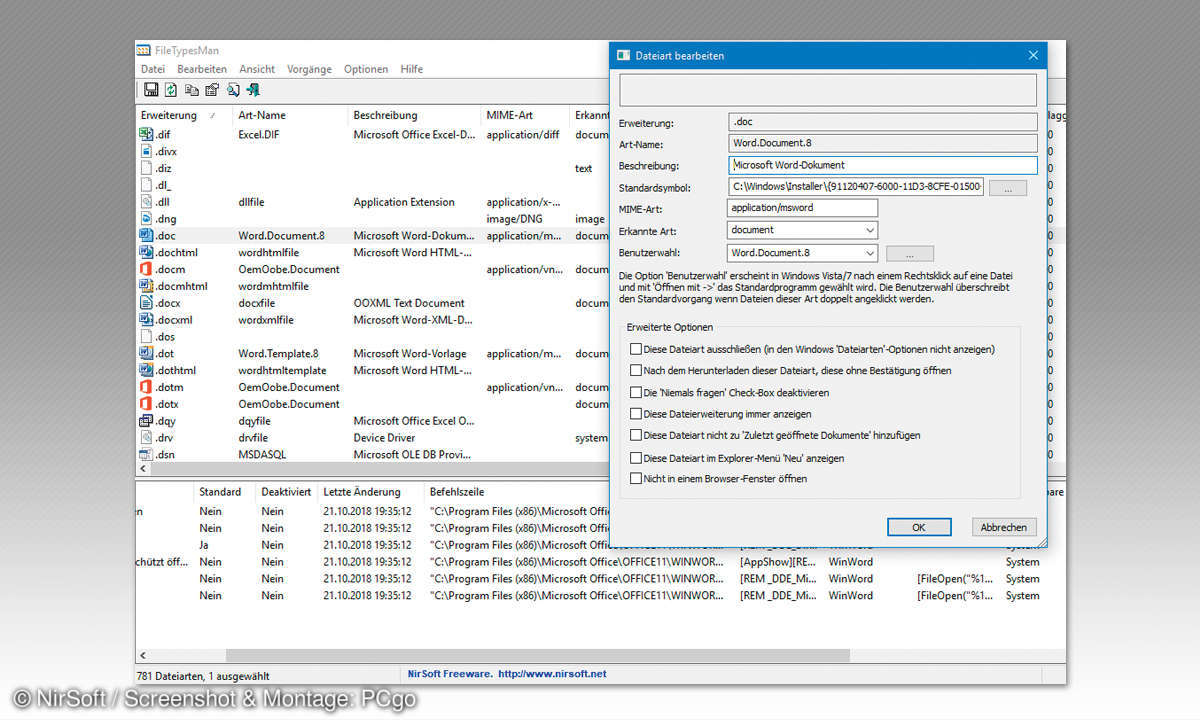Open the Datei menu
The height and width of the screenshot is (720, 1200).
point(153,69)
